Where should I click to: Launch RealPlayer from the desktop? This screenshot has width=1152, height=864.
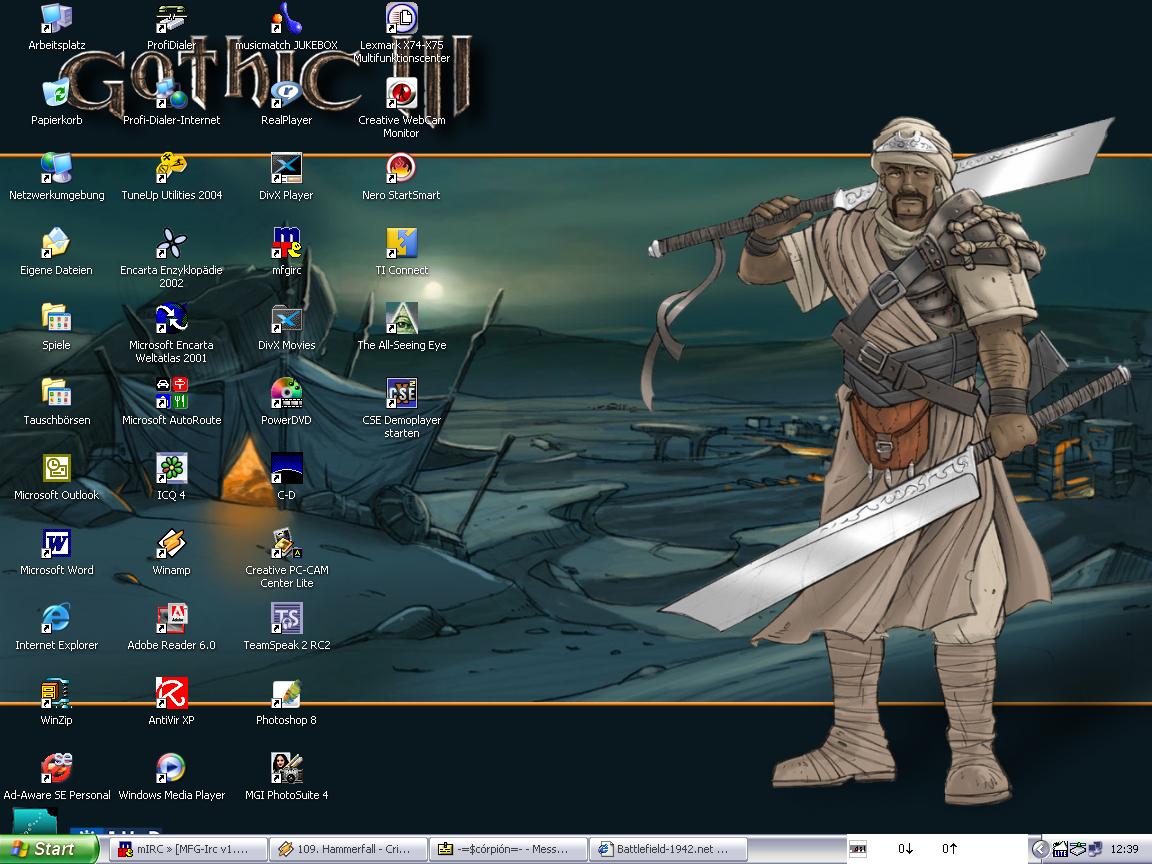pos(286,102)
